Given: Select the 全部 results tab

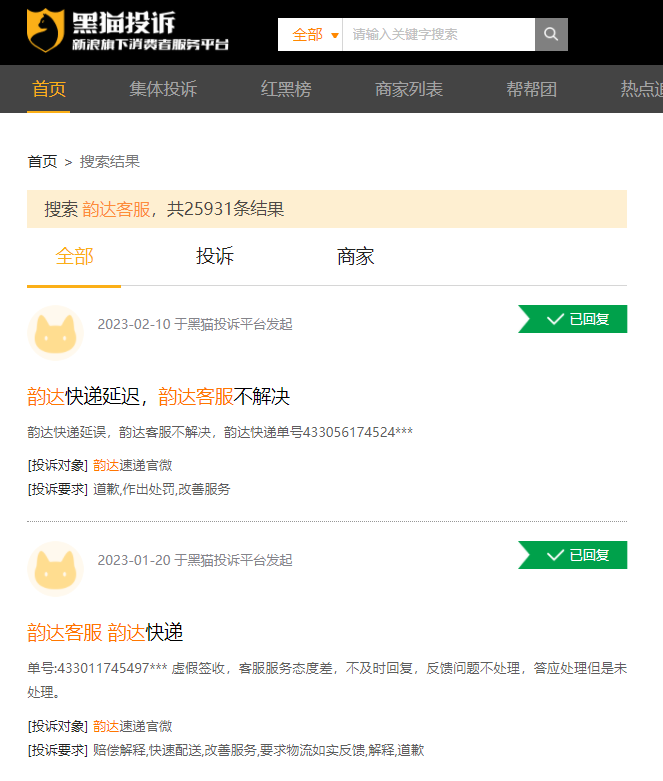Looking at the screenshot, I should click(x=74, y=257).
